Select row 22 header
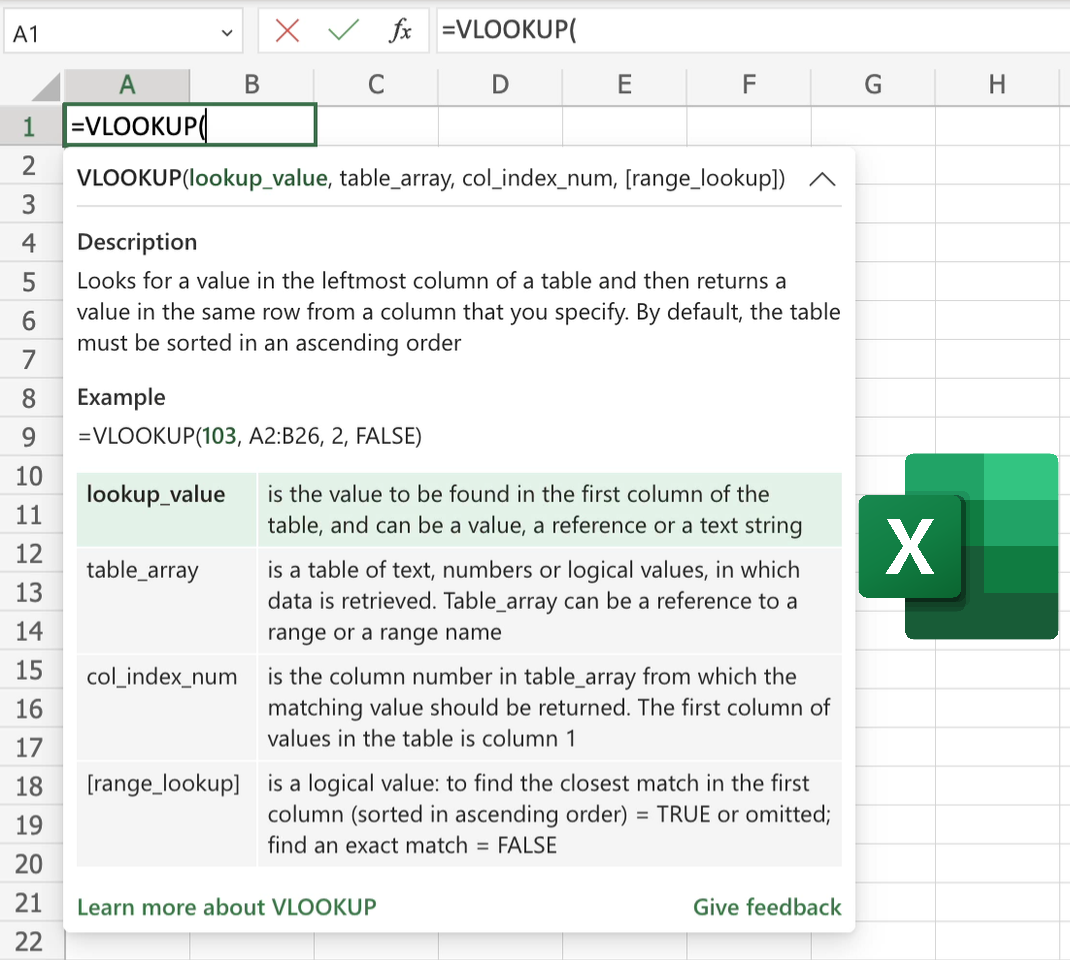 click(x=30, y=941)
